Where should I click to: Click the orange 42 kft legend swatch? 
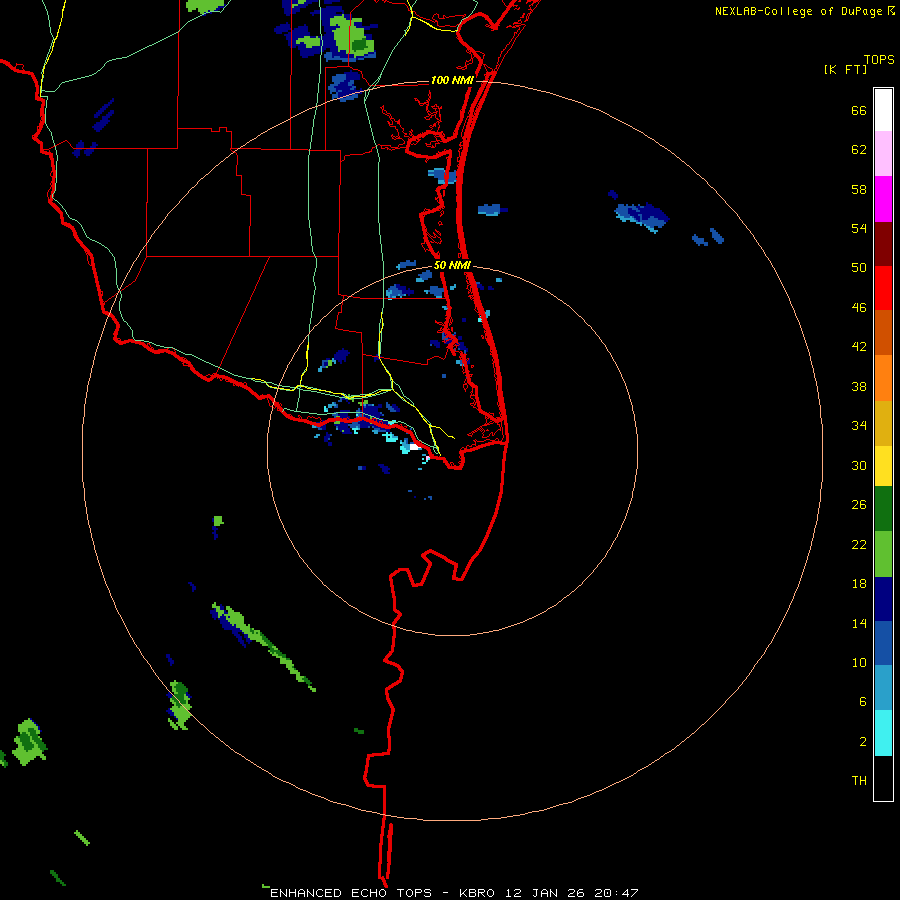883,378
